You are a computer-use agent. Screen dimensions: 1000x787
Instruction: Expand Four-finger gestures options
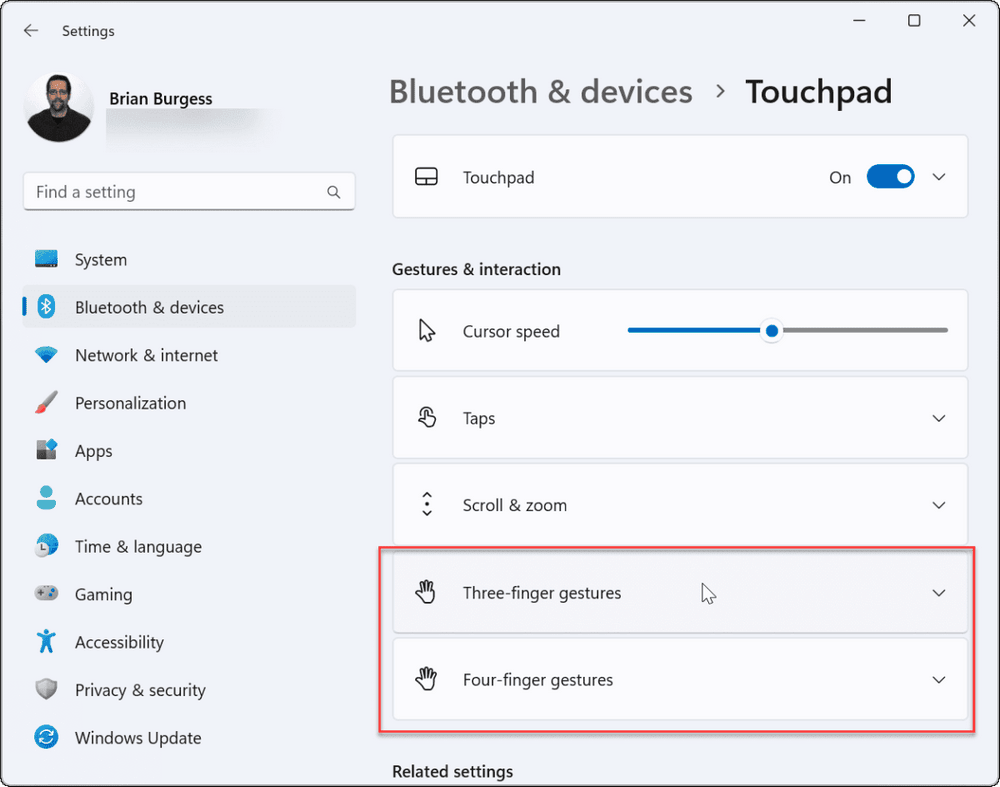click(x=939, y=680)
